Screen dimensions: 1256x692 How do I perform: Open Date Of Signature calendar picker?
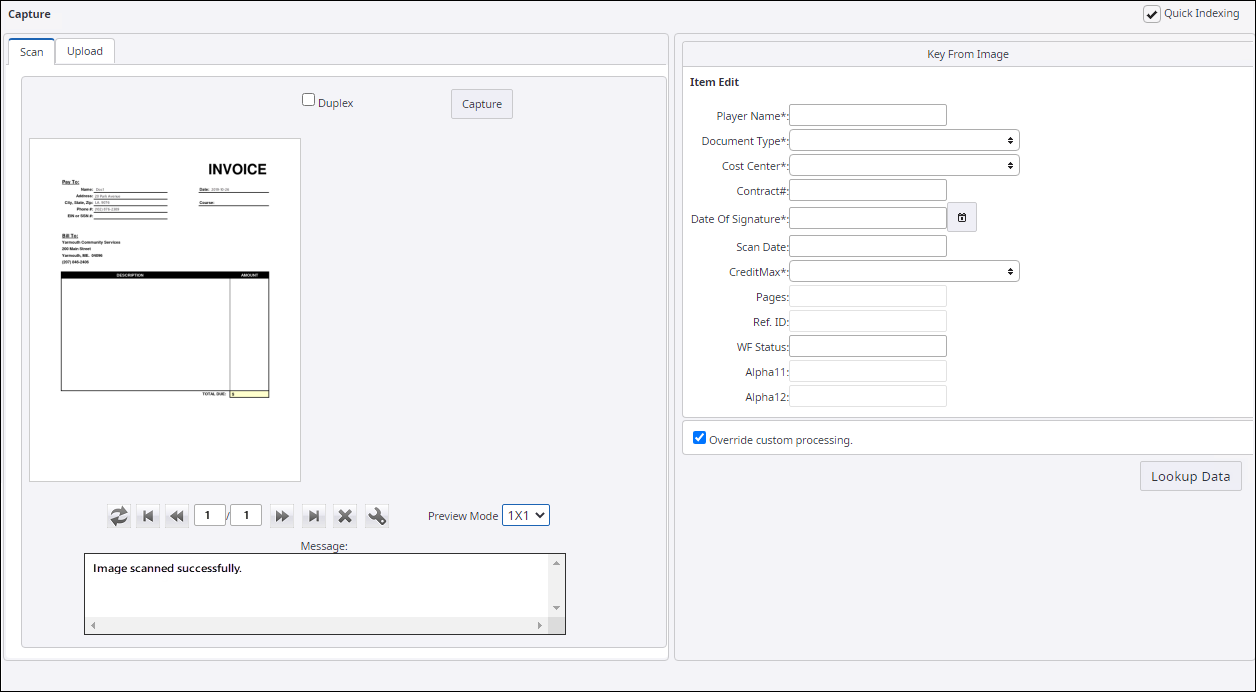961,218
